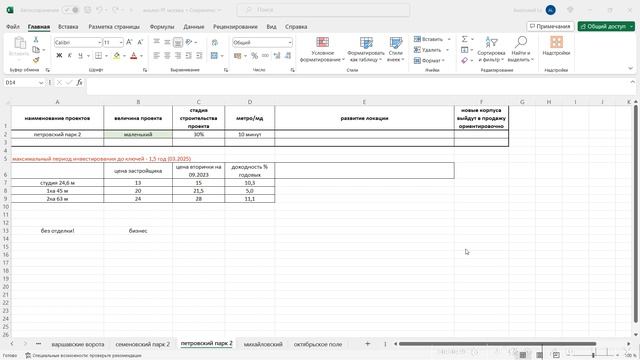Click the Fill down icon in editing group
This screenshot has width=640, height=360.
464,50
